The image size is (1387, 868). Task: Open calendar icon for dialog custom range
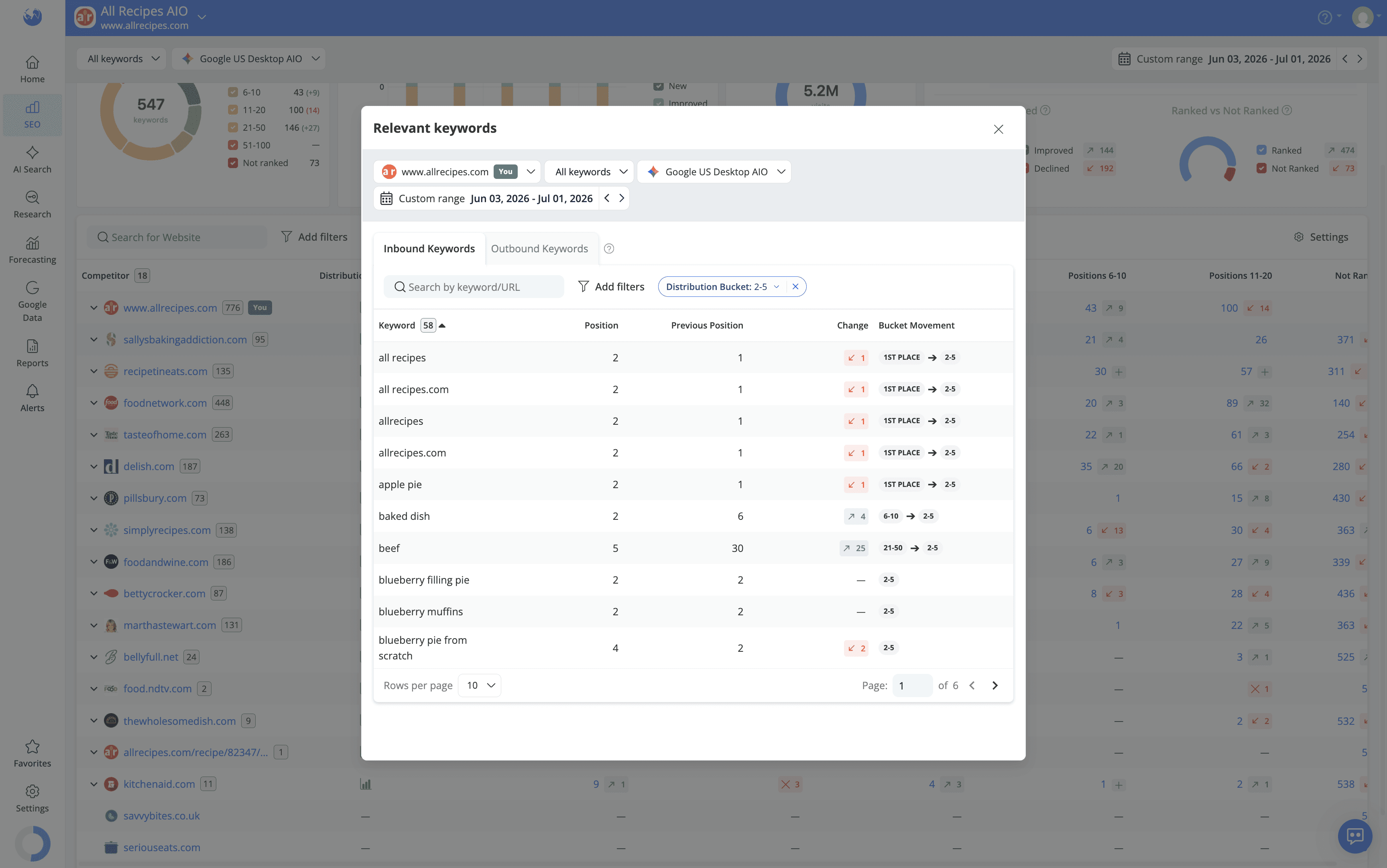click(x=386, y=198)
